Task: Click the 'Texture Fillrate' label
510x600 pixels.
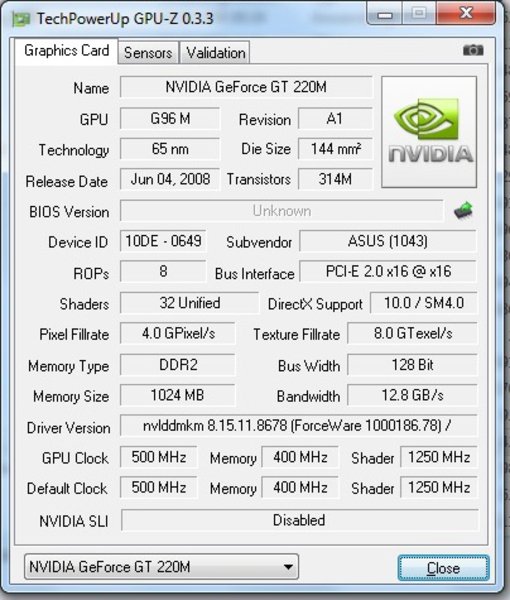Action: 297,335
